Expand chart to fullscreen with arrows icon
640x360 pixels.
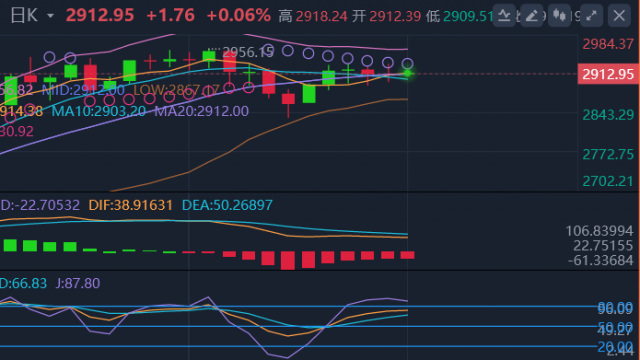coord(591,16)
